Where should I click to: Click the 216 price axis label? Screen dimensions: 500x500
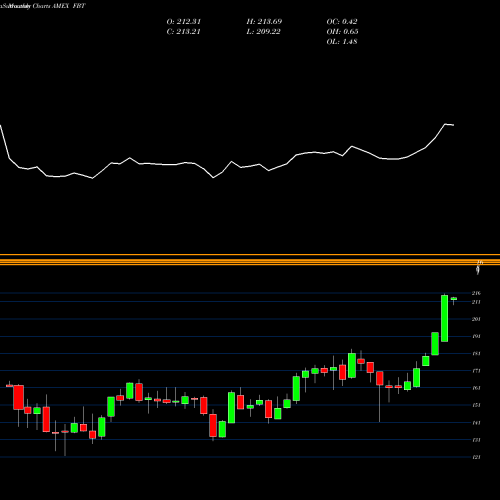(476, 293)
